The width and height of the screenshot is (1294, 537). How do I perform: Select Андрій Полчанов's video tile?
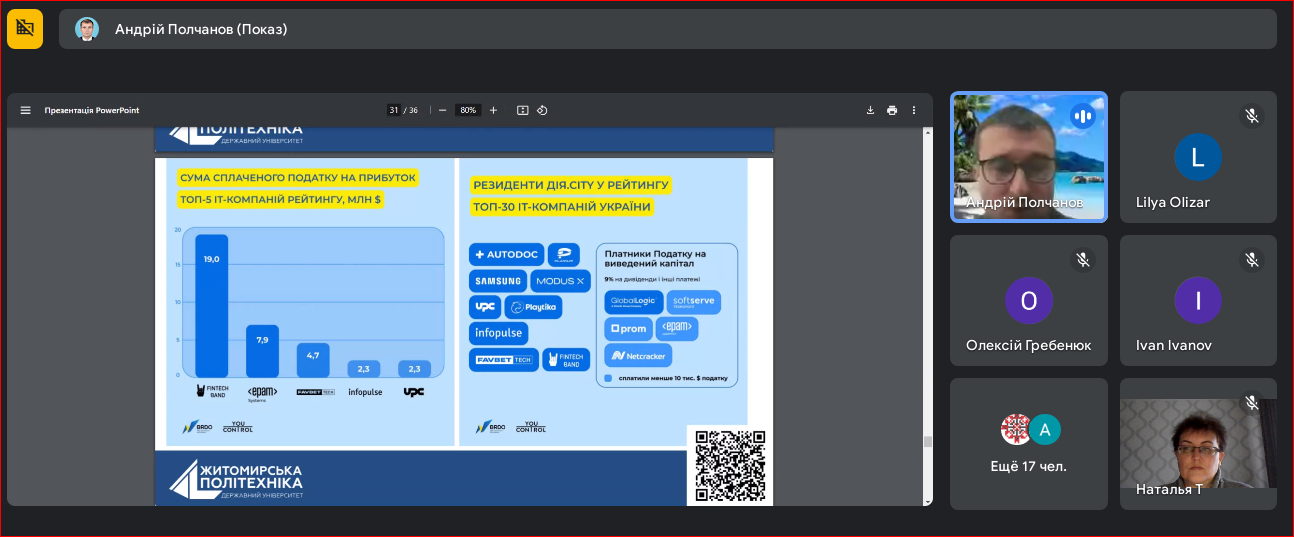[x=1028, y=157]
